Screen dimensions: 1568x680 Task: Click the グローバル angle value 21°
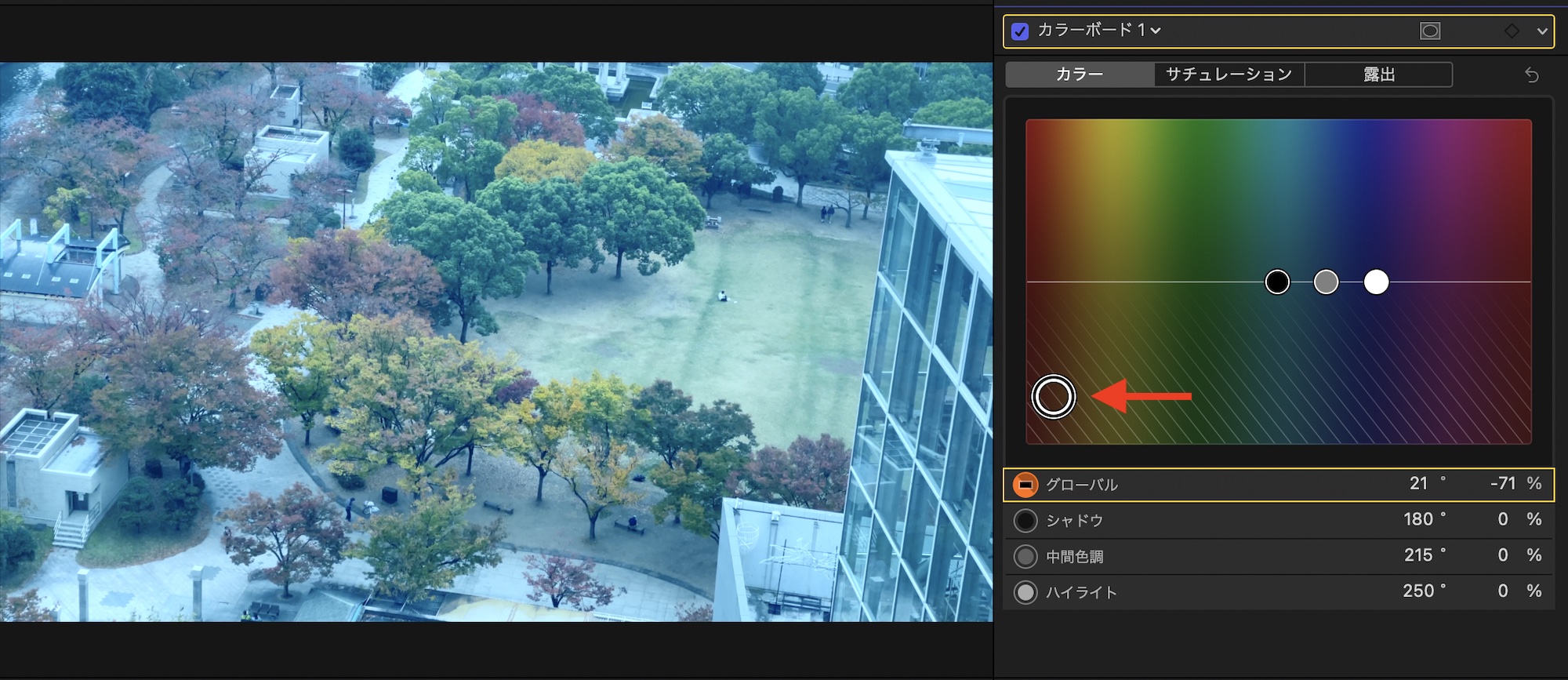(x=1419, y=484)
